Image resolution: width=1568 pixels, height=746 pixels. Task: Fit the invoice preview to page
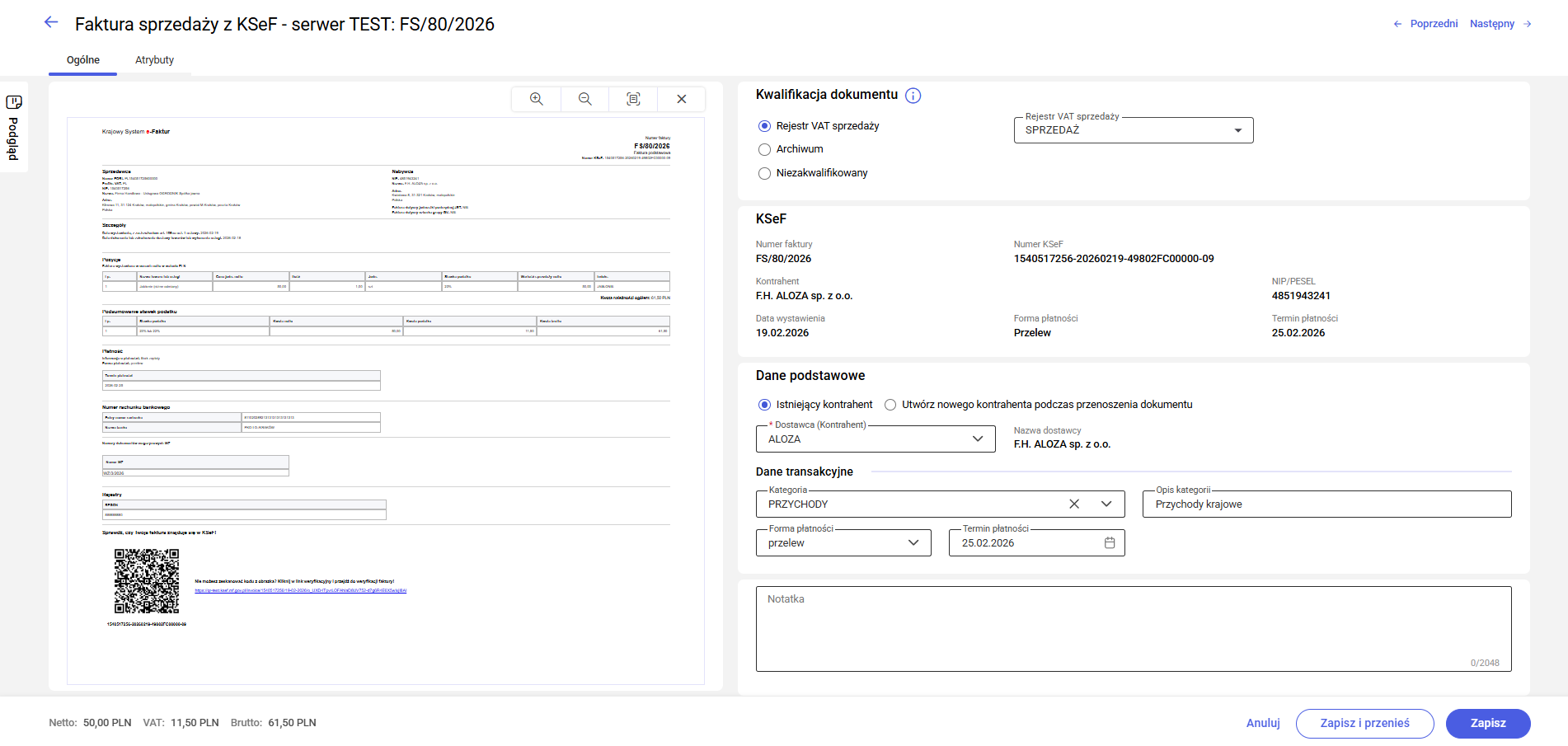pyautogui.click(x=633, y=99)
